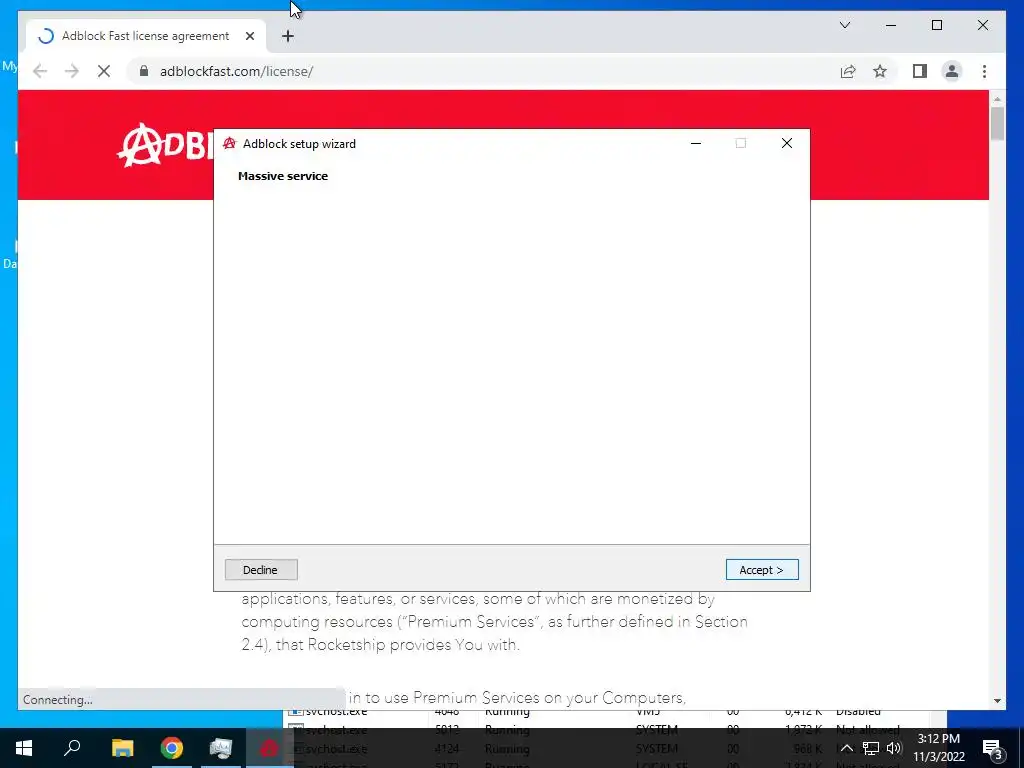This screenshot has height=768, width=1024.
Task: Close the Adblock setup wizard dialog
Action: pos(786,143)
